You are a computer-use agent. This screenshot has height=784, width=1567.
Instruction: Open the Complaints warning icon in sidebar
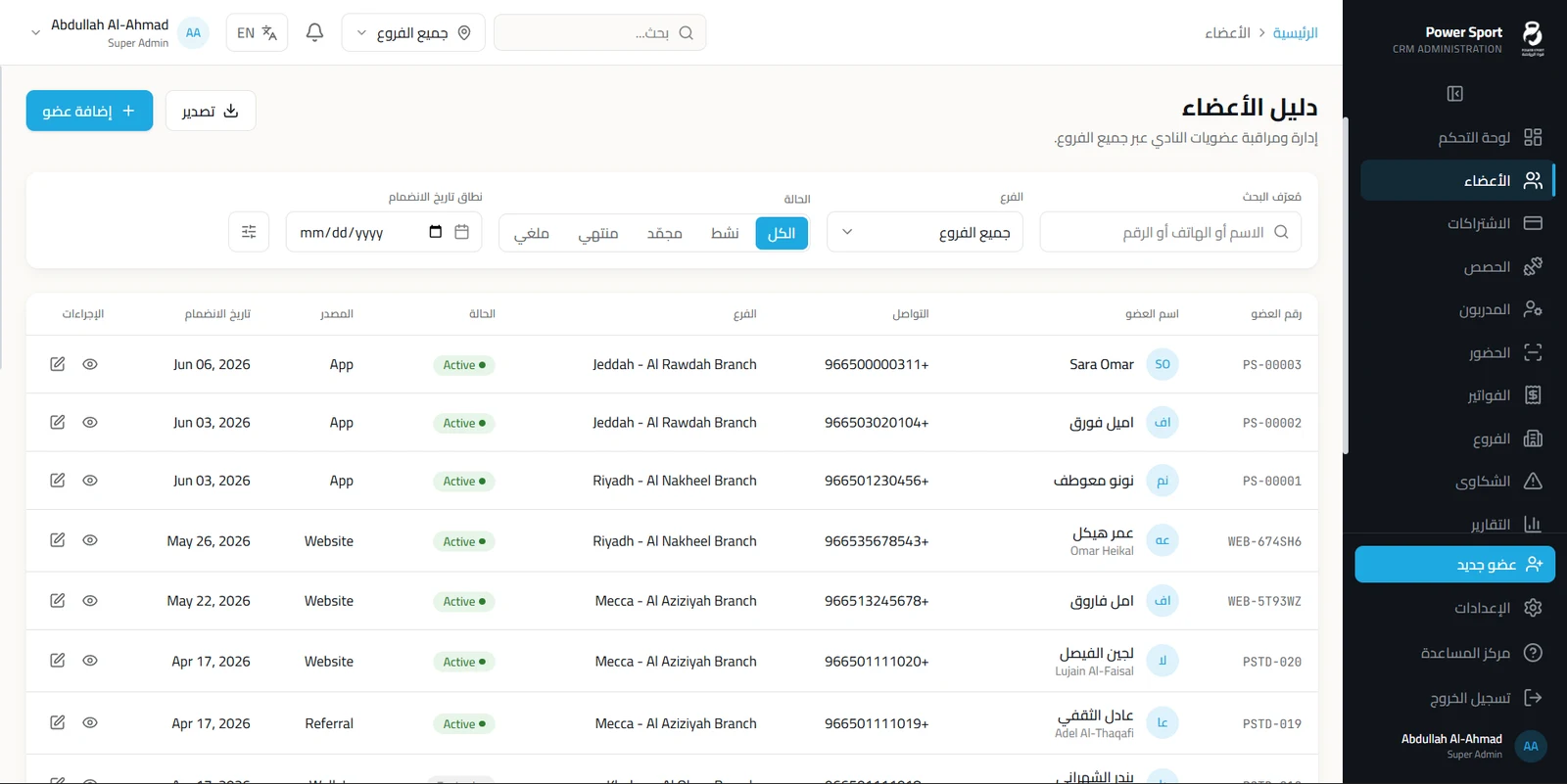point(1533,482)
